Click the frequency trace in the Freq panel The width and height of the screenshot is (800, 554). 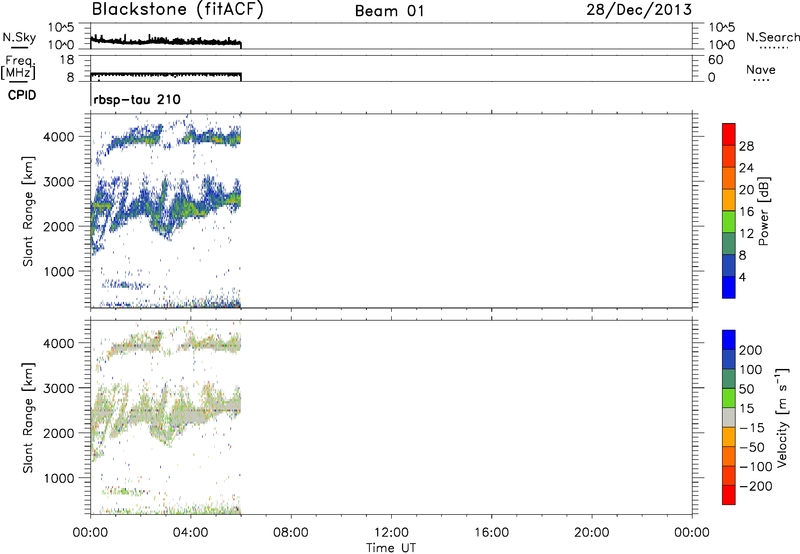tap(166, 74)
